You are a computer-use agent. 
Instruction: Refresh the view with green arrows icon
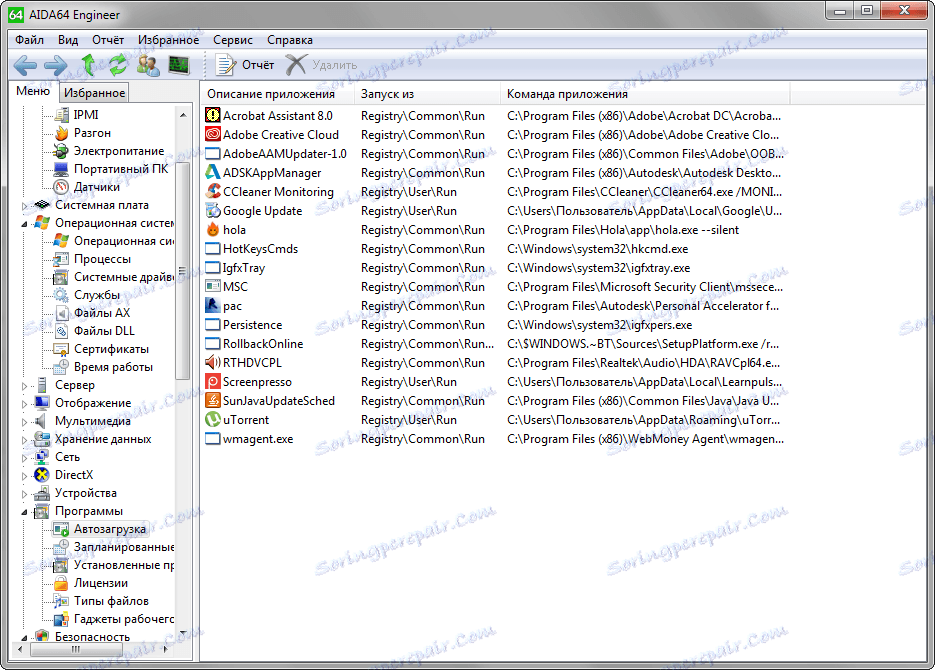tap(117, 64)
